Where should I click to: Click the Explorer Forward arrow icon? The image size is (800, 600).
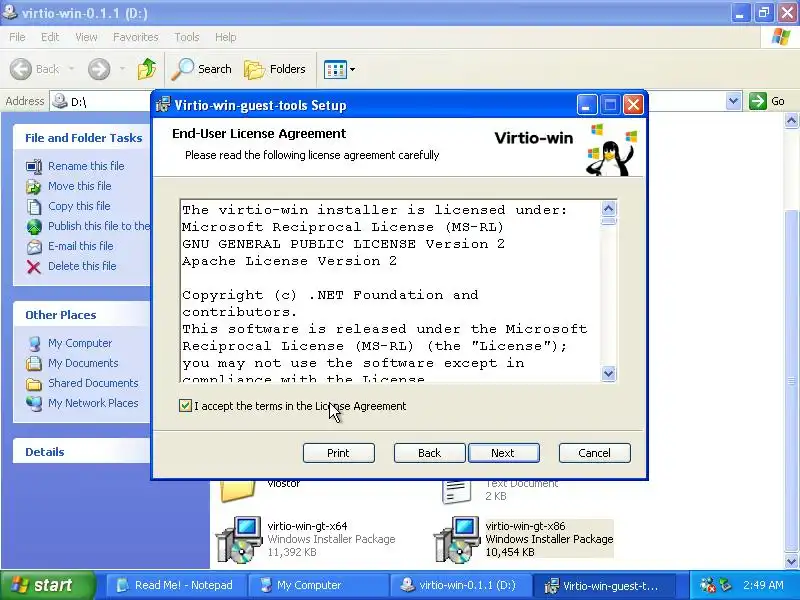coord(99,69)
